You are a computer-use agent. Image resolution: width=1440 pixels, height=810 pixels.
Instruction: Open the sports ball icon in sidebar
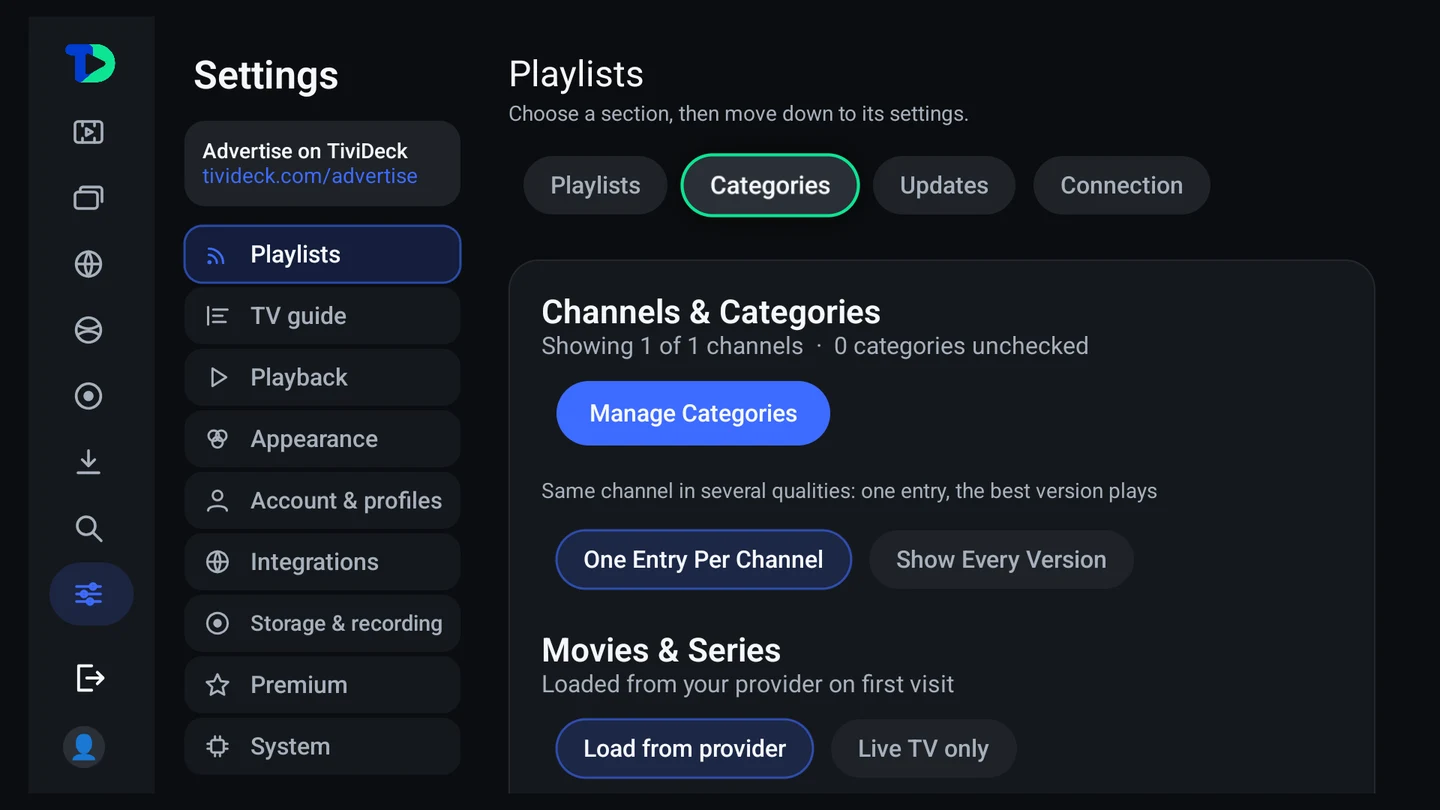(x=89, y=330)
